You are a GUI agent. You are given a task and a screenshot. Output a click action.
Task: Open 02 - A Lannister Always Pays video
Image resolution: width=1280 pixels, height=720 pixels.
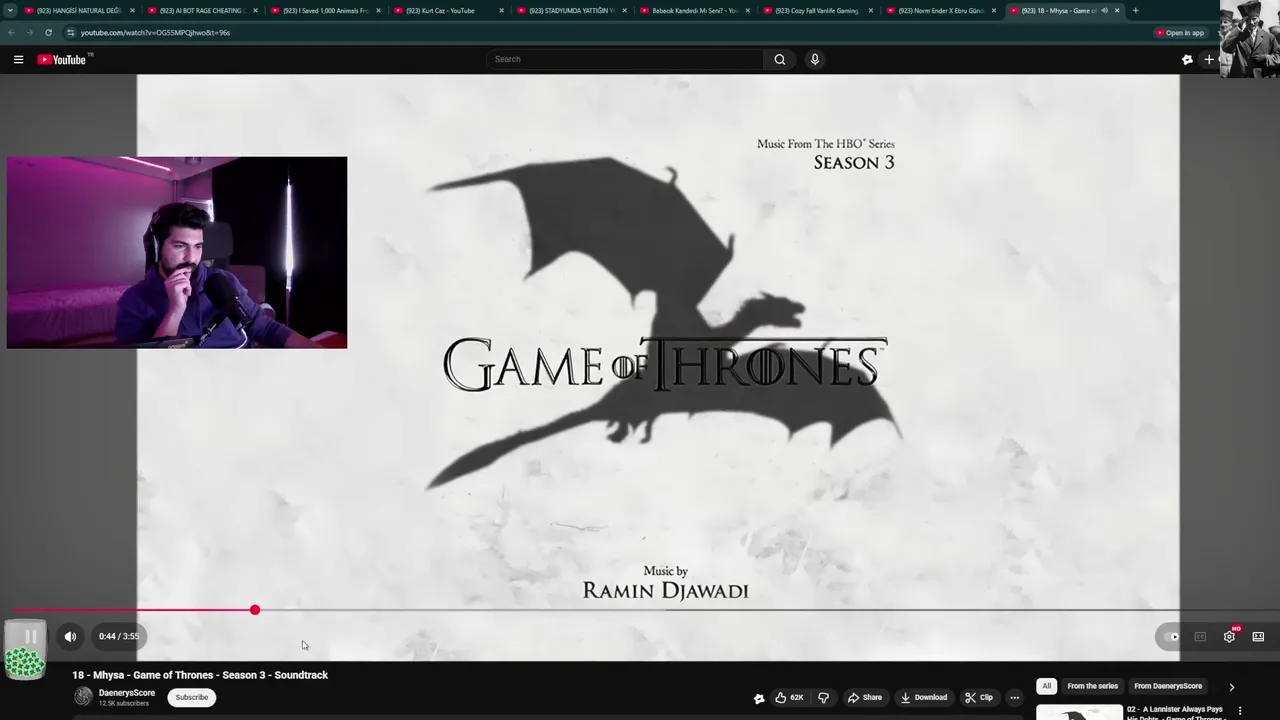point(1175,713)
